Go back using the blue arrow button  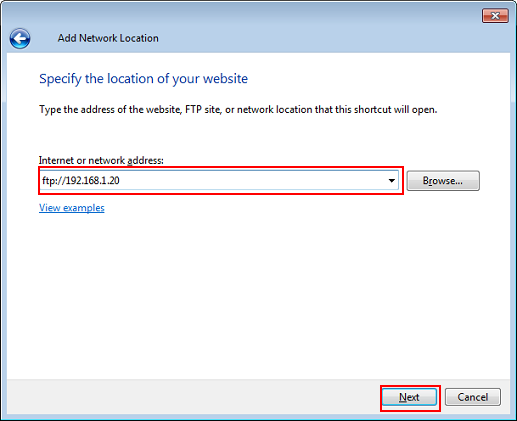(20, 38)
